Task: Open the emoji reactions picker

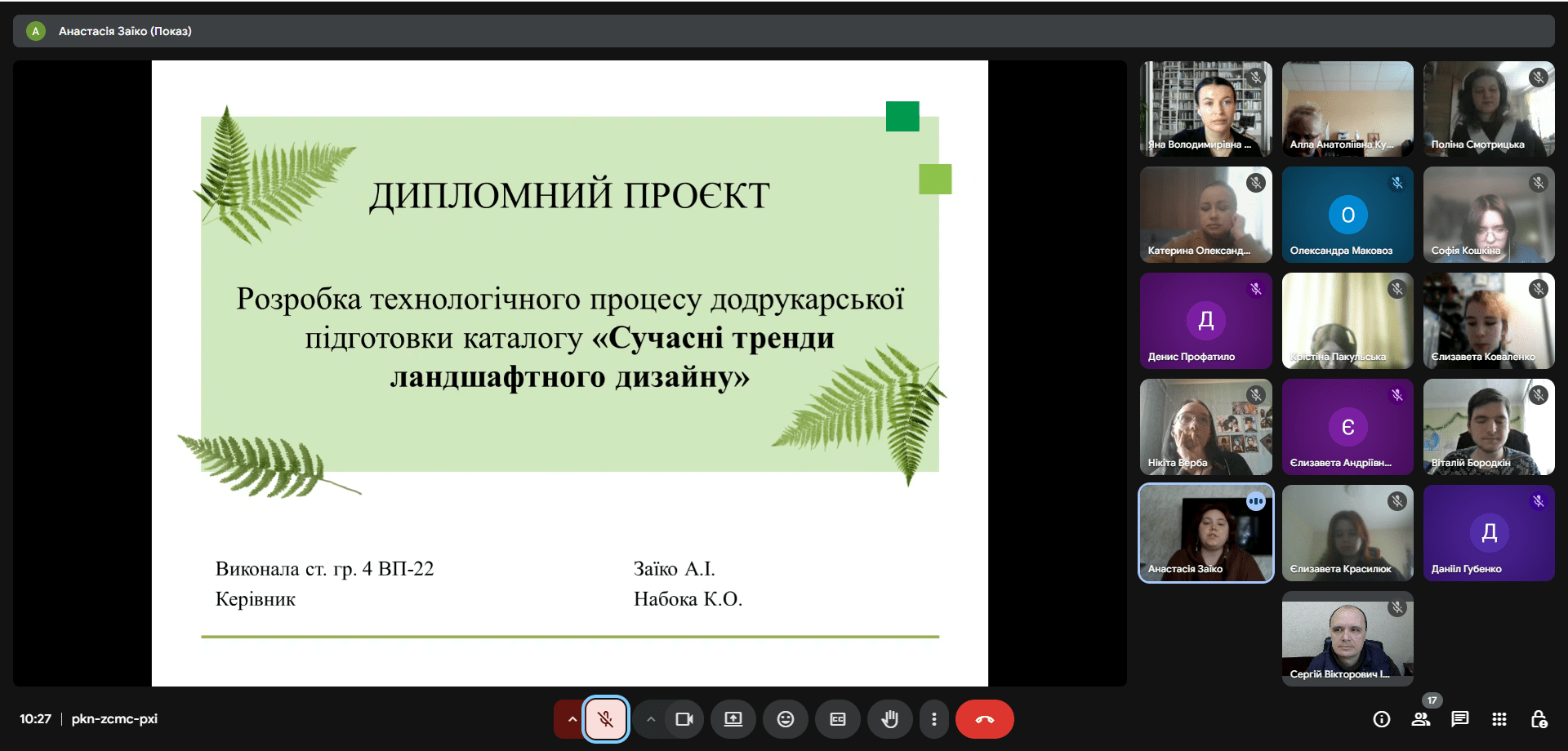Action: [x=786, y=719]
